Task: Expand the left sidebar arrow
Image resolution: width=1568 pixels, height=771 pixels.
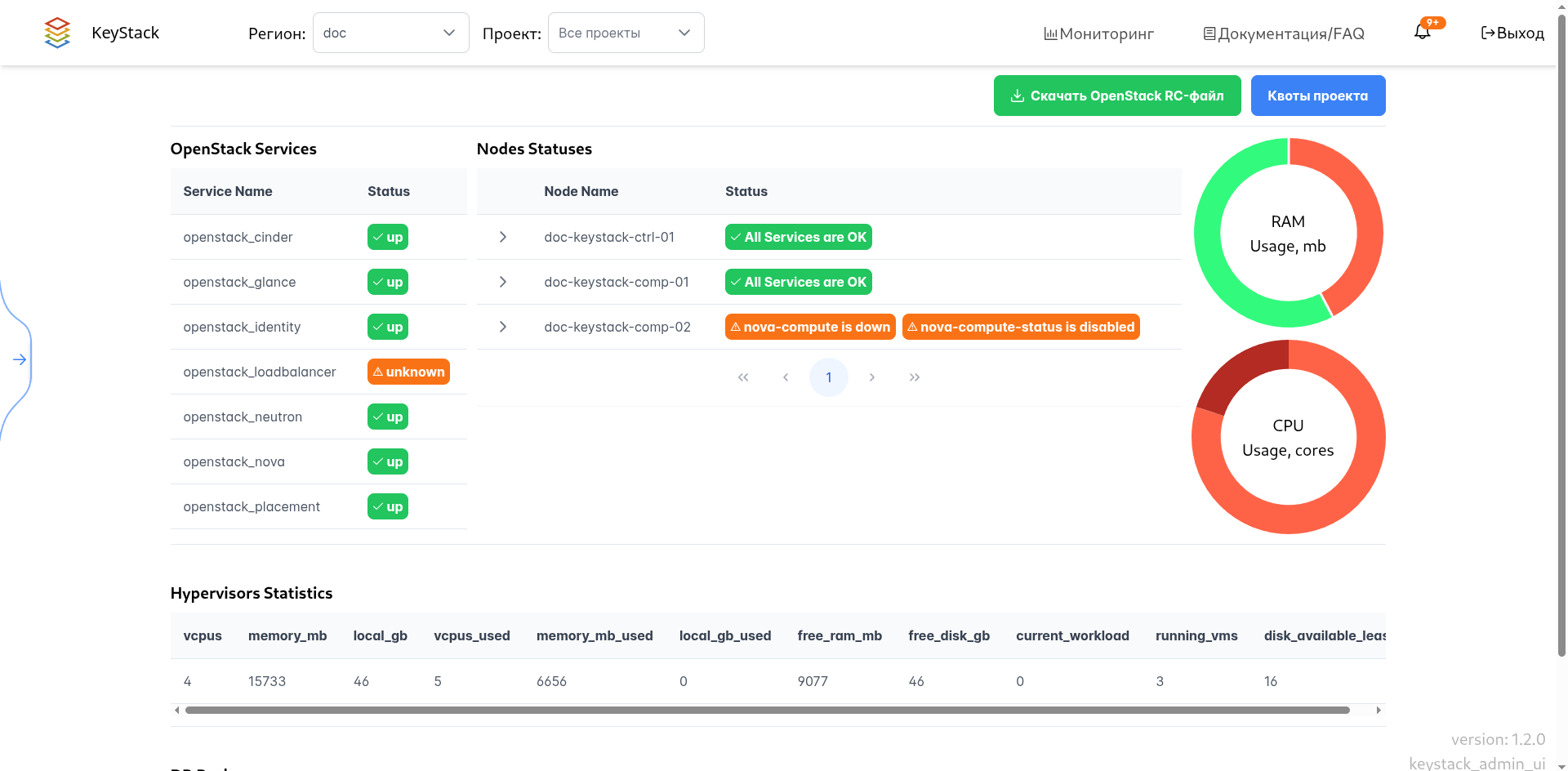Action: [x=20, y=359]
